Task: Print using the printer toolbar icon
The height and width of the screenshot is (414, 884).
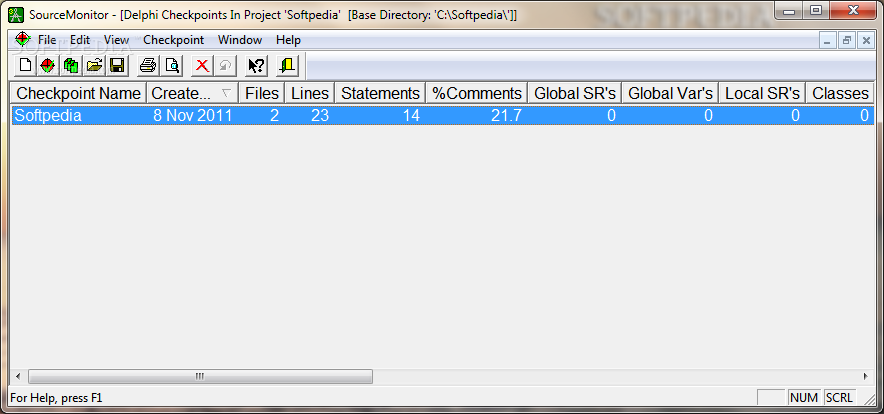Action: pos(148,65)
